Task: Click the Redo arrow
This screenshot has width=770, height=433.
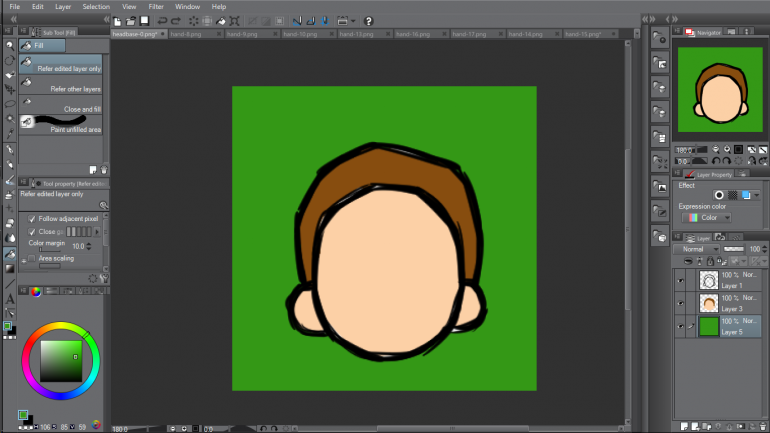Action: (x=176, y=21)
